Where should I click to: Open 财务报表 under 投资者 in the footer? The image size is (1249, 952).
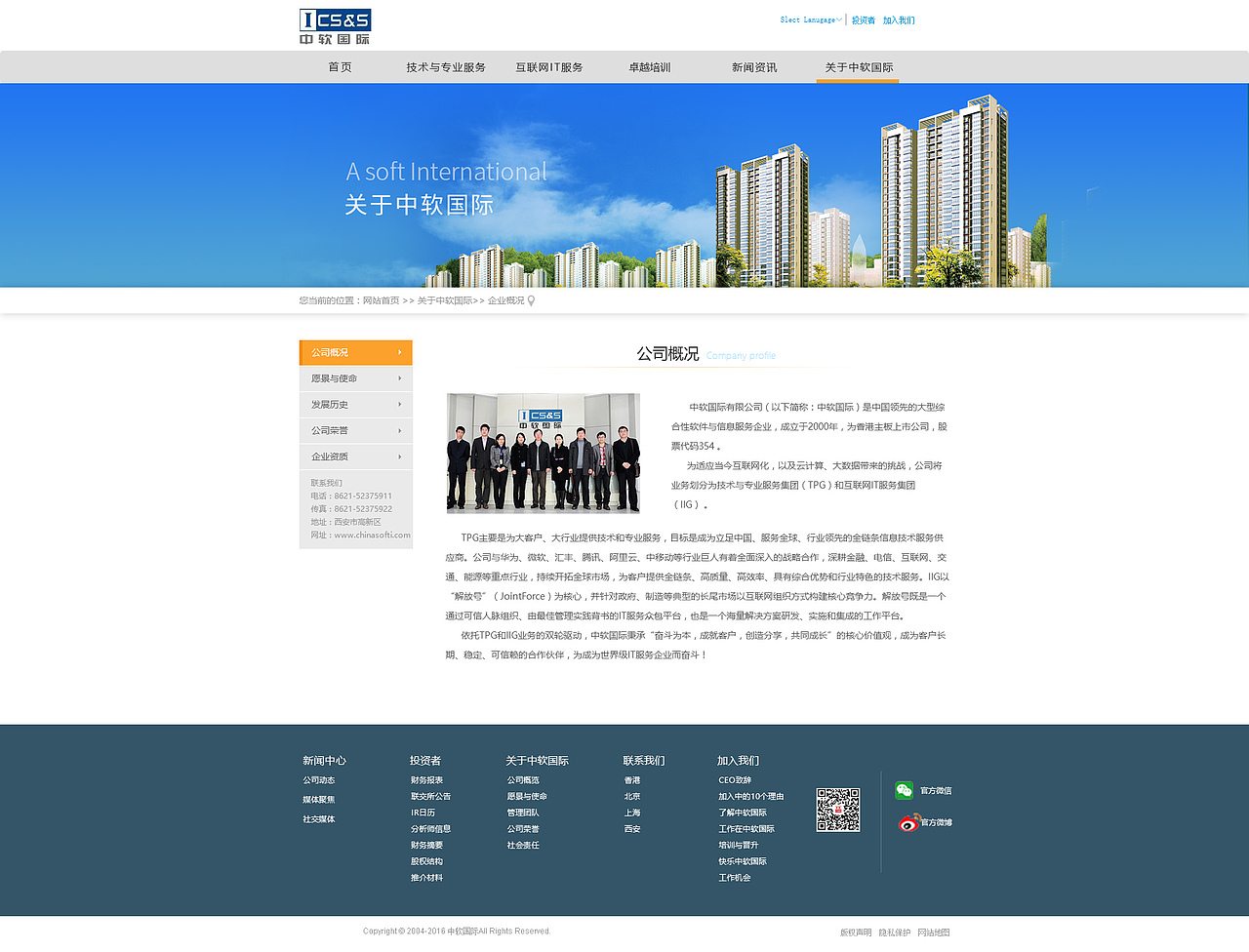(x=424, y=779)
